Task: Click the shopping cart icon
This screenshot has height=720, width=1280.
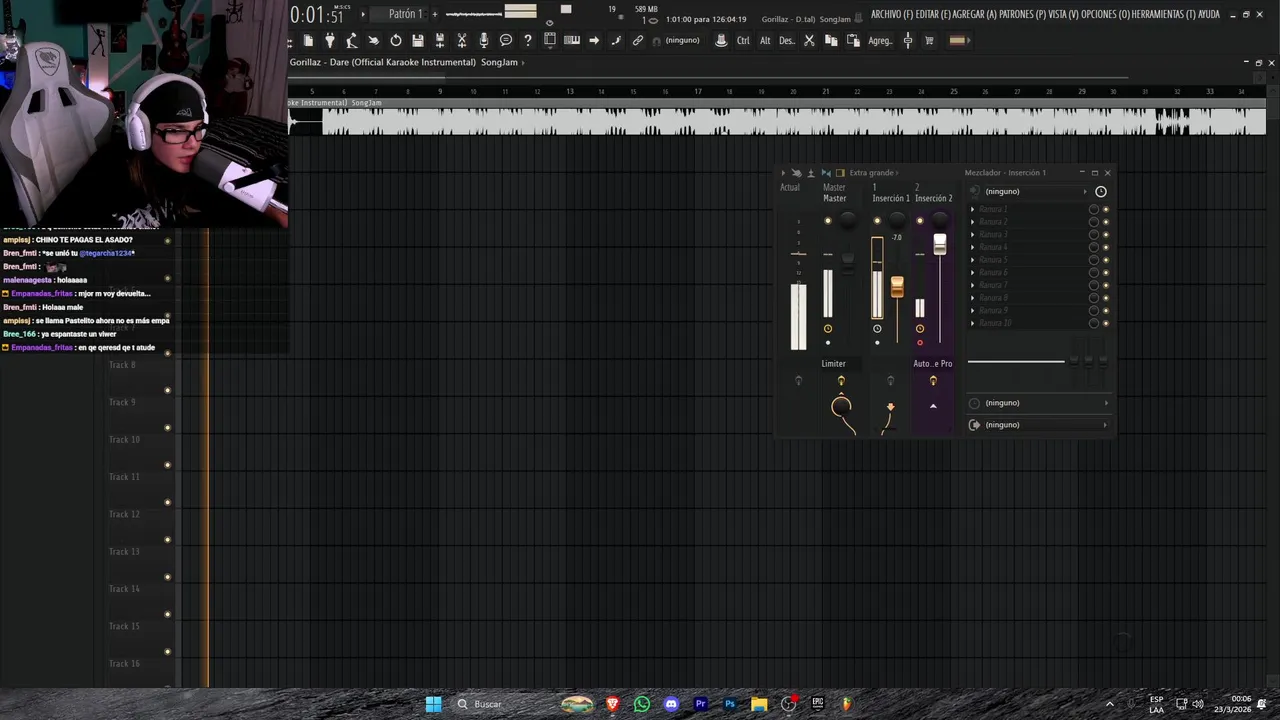Action: click(929, 40)
